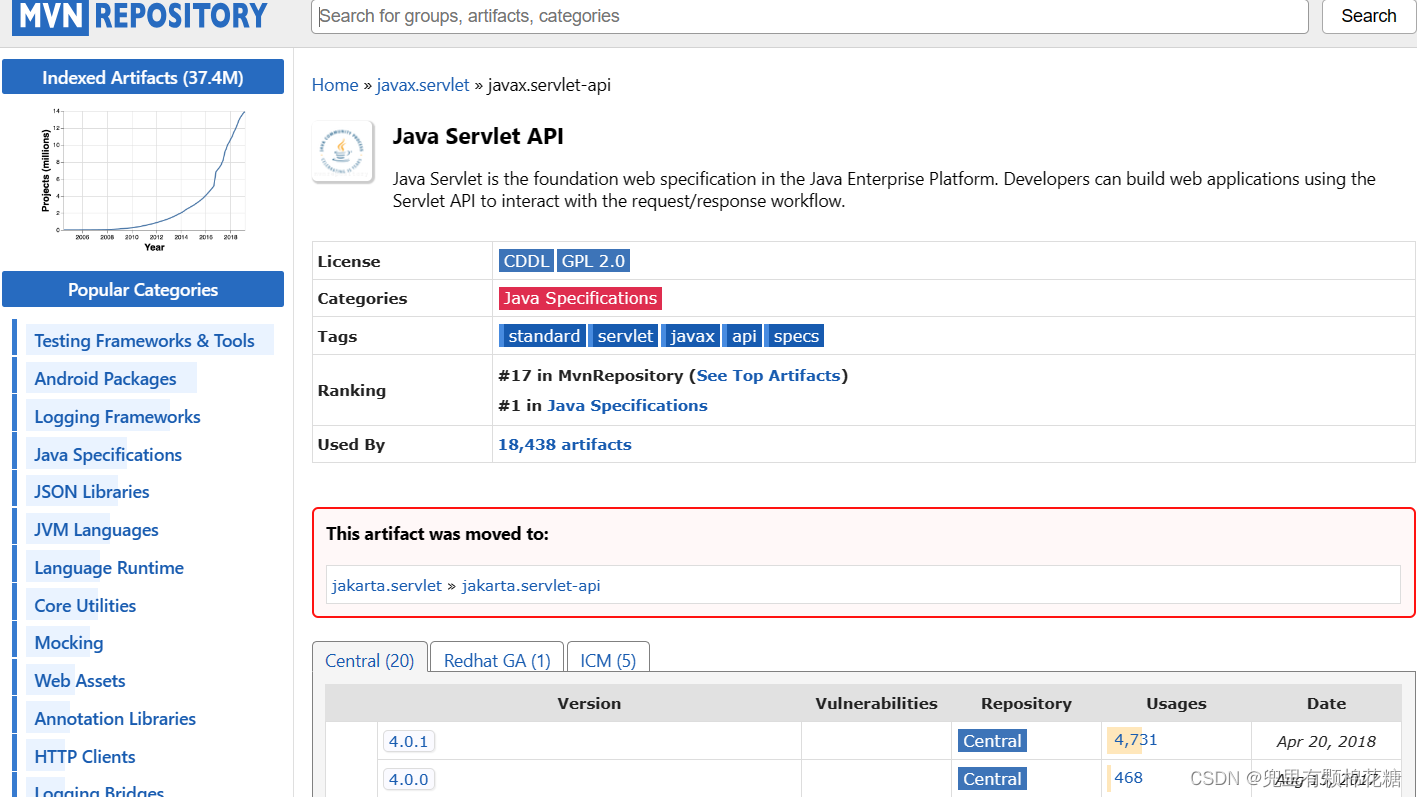Open Mocking category

68,643
